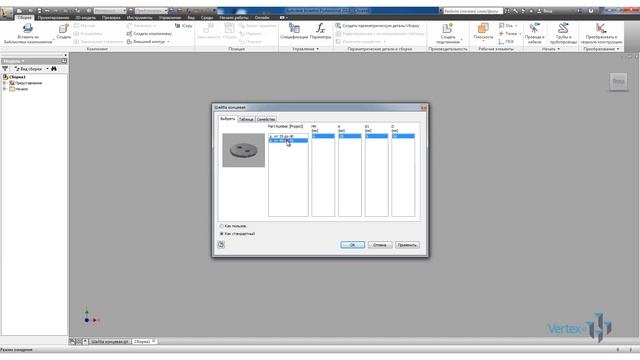Click the help search input field
Screen dimensions: 640x360
[473, 11]
